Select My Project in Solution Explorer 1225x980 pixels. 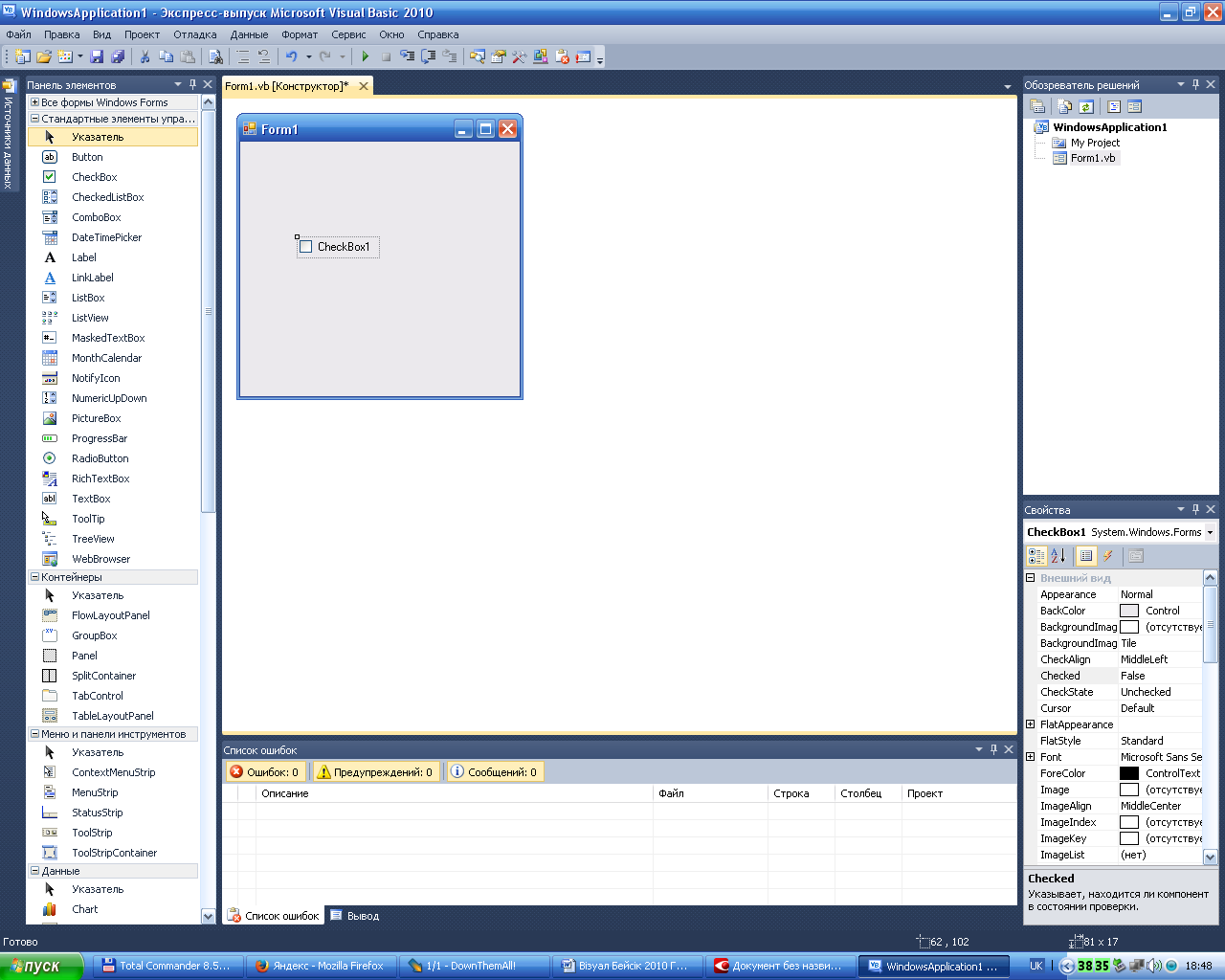tap(1095, 143)
